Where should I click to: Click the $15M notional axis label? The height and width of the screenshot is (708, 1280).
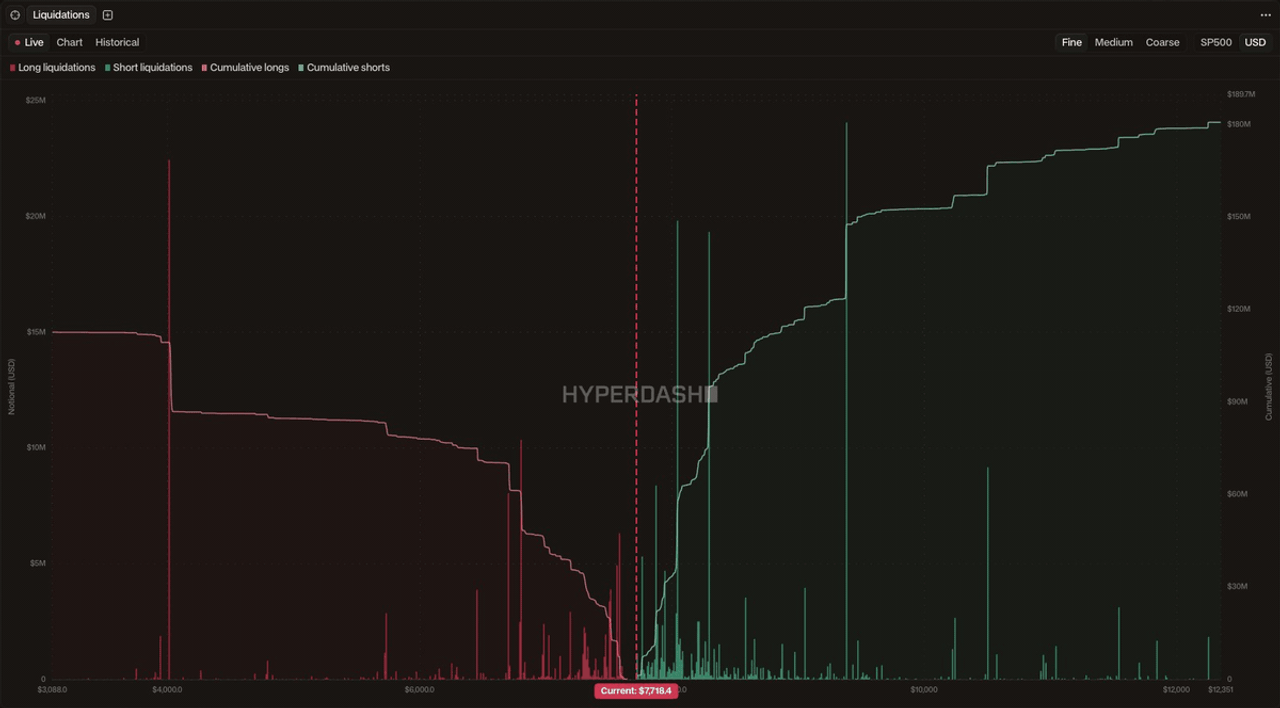[35, 332]
